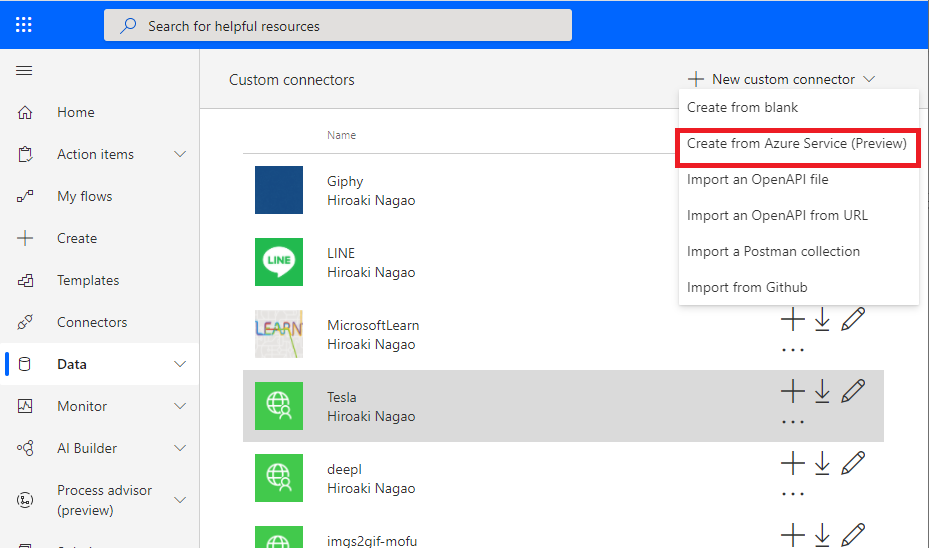This screenshot has width=930, height=548.
Task: Select the deepl connector name
Action: point(345,469)
